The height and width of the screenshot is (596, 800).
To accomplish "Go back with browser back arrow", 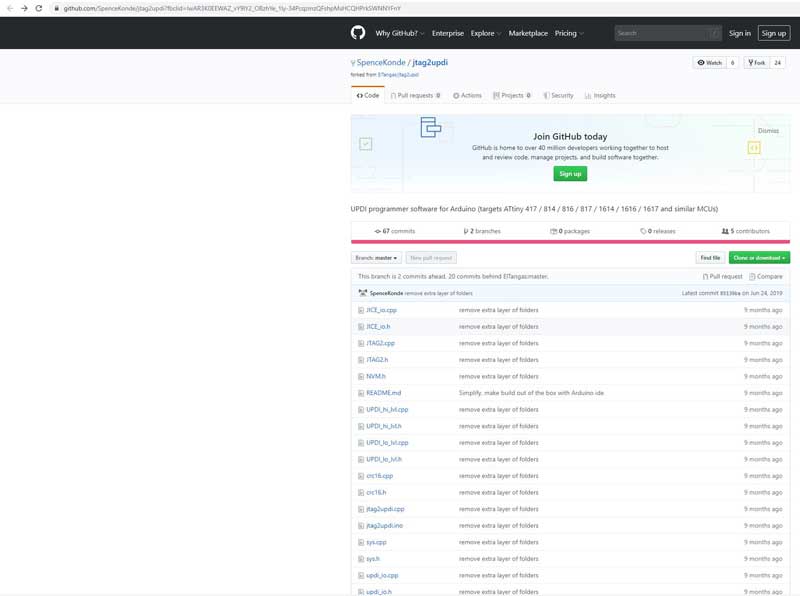I will pyautogui.click(x=10, y=8).
